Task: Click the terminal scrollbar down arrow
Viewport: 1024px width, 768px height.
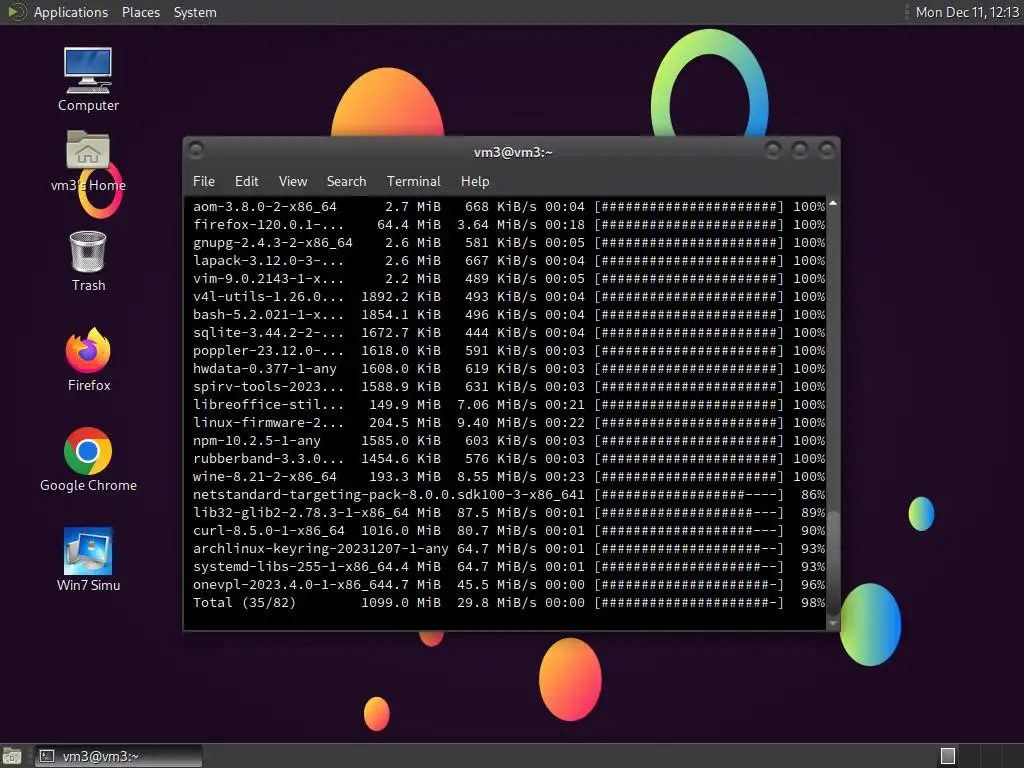Action: coord(833,623)
